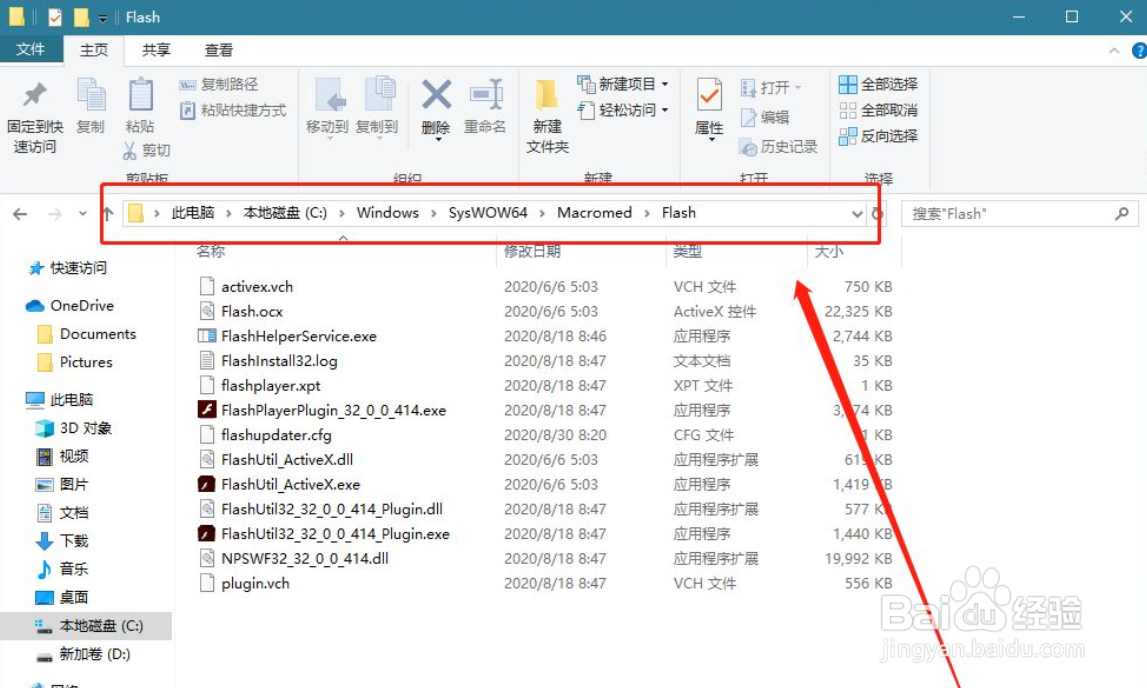
Task: Click SysWOW64 in the address path
Action: [x=488, y=213]
